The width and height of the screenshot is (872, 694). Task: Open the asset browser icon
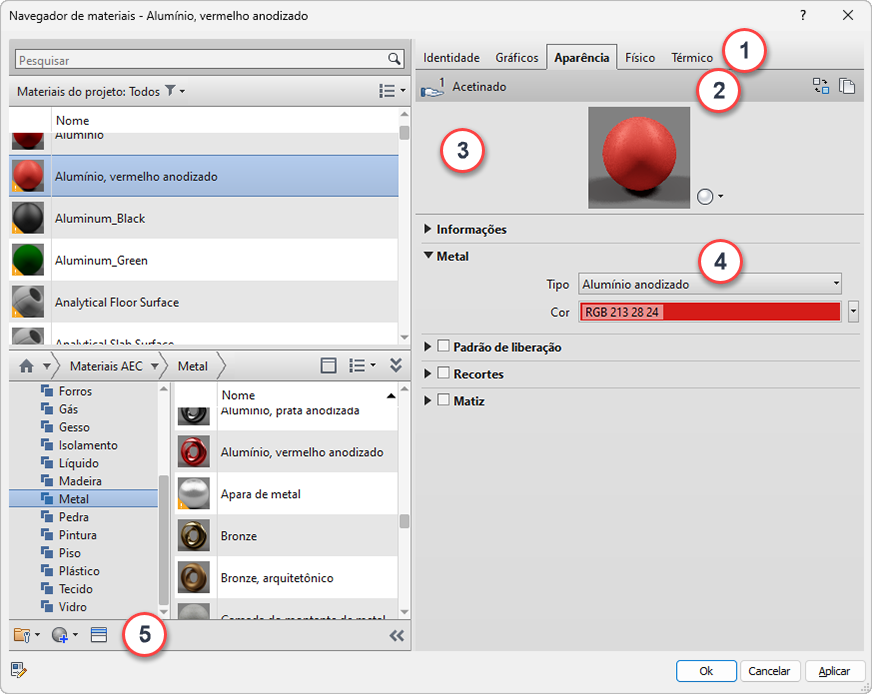pyautogui.click(x=99, y=635)
